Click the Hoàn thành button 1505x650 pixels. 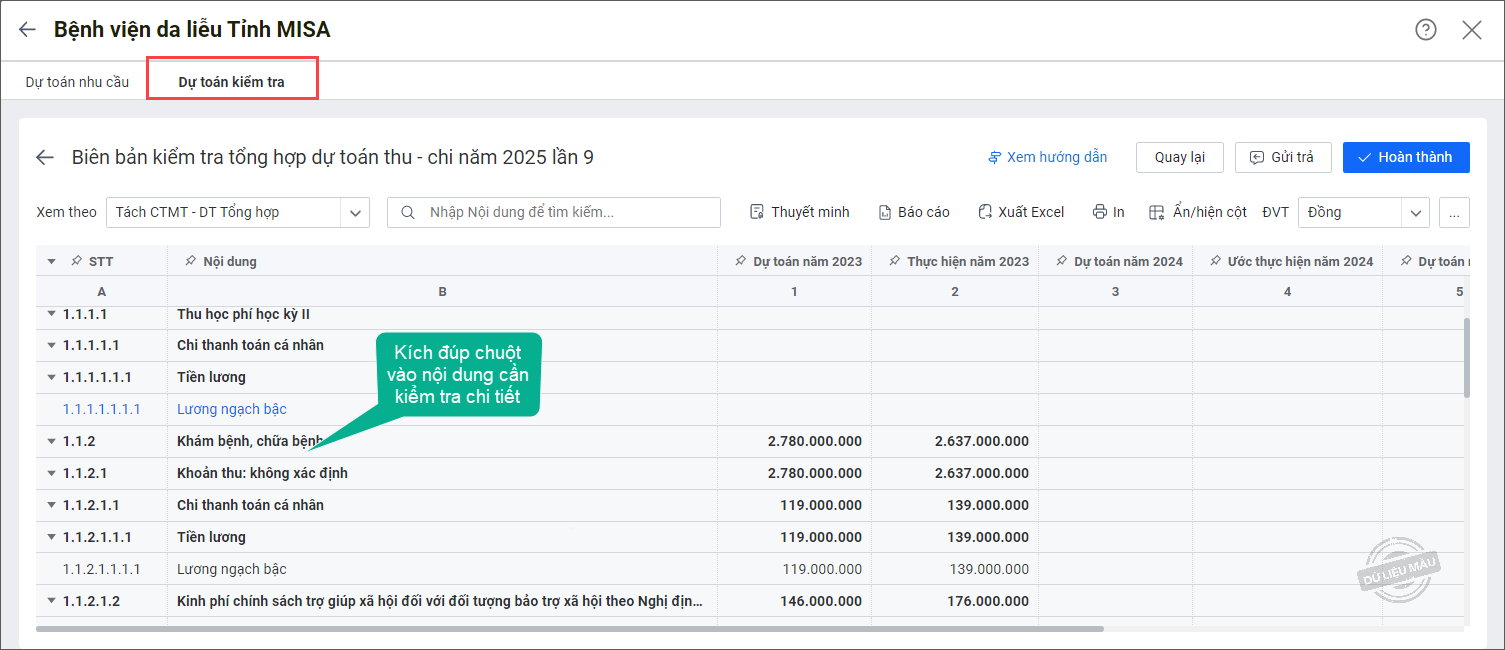tap(1406, 157)
